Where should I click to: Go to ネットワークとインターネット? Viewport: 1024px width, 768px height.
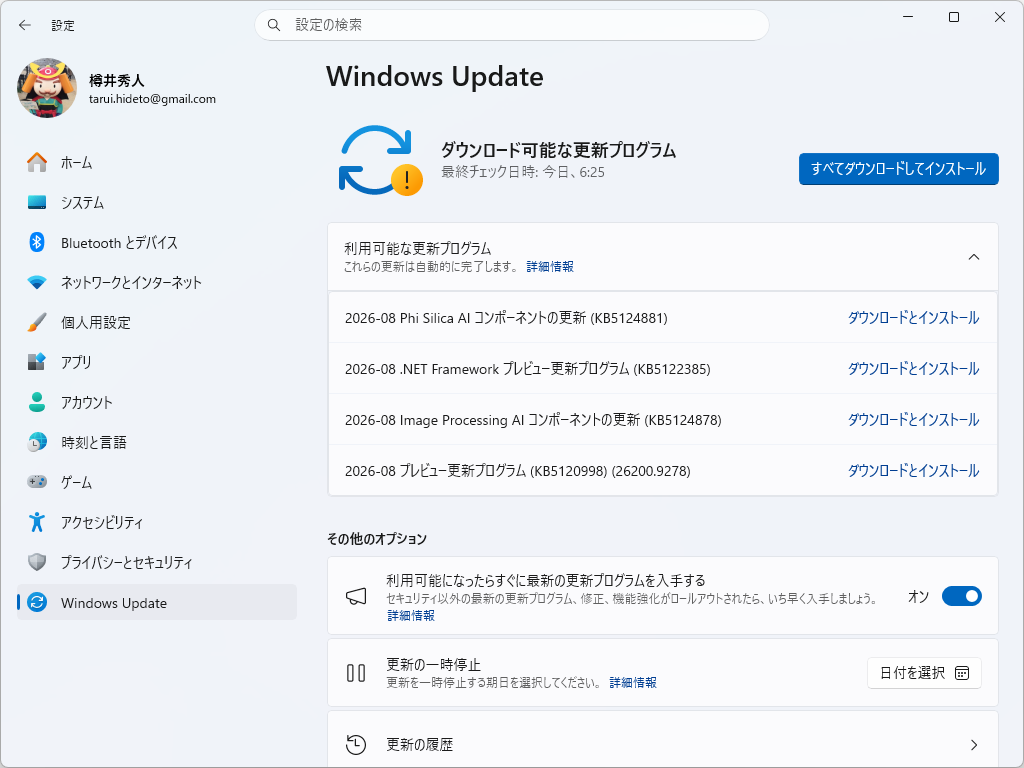coord(157,282)
